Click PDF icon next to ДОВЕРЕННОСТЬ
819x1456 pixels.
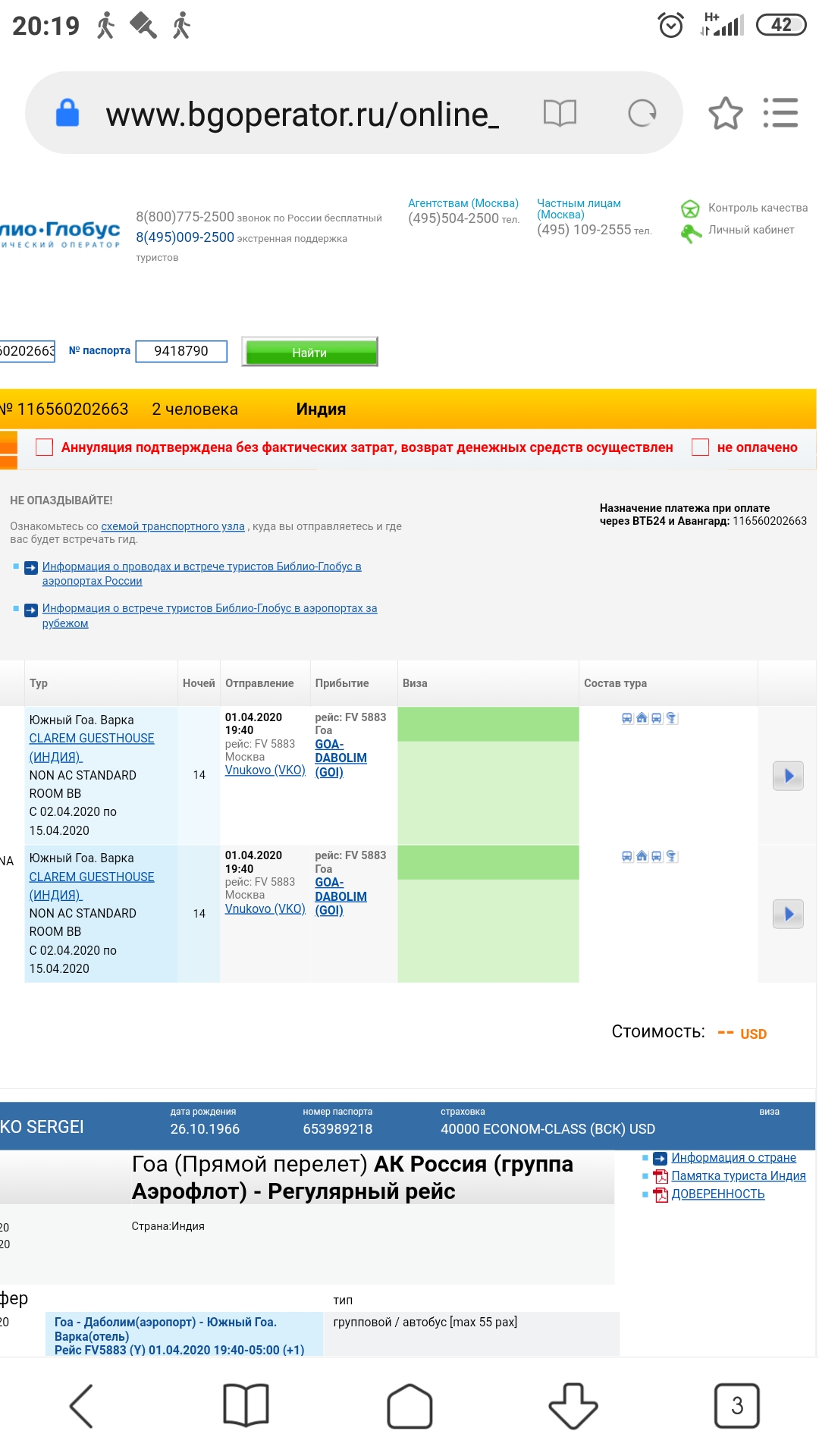[661, 1195]
